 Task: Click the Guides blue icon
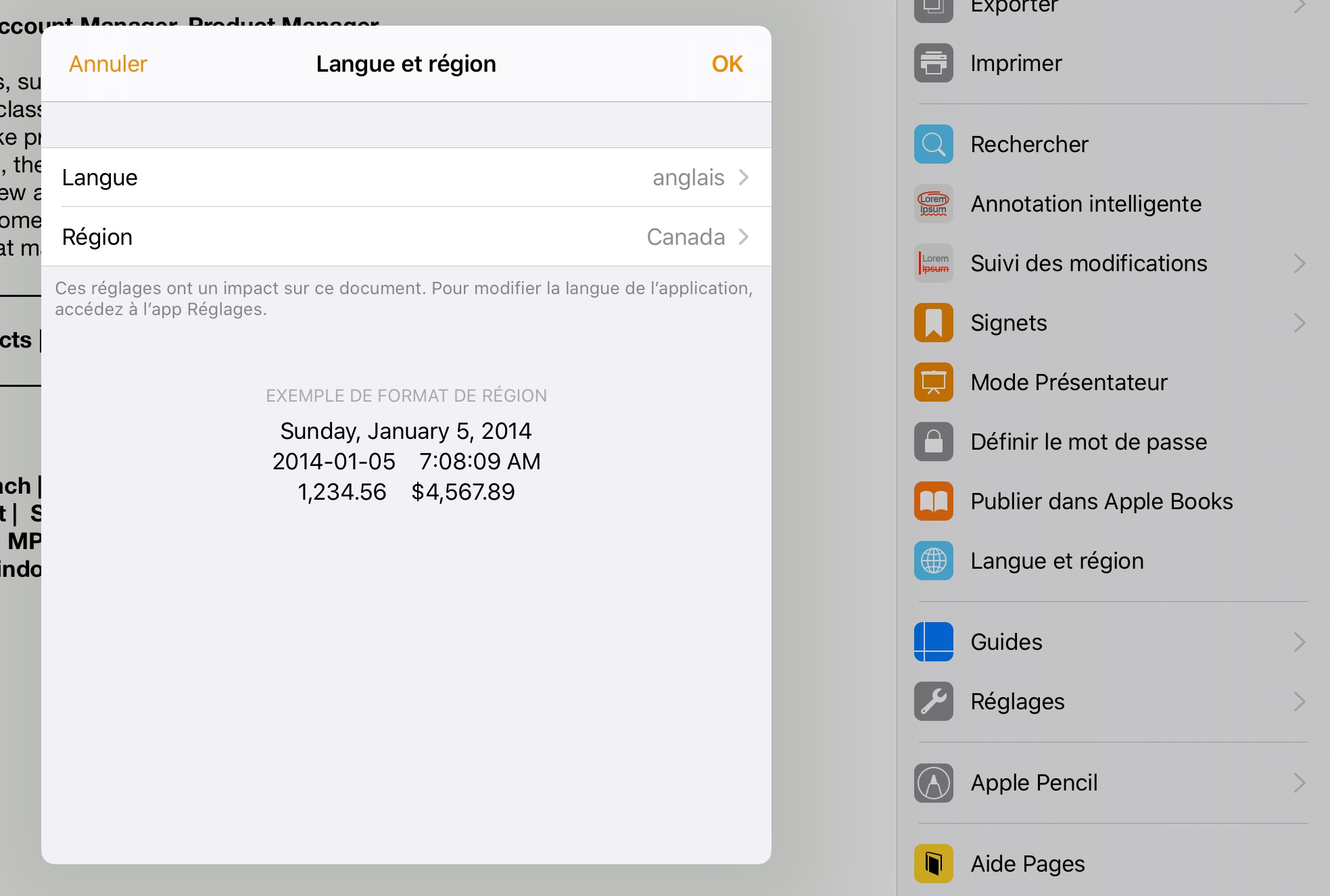pos(933,642)
